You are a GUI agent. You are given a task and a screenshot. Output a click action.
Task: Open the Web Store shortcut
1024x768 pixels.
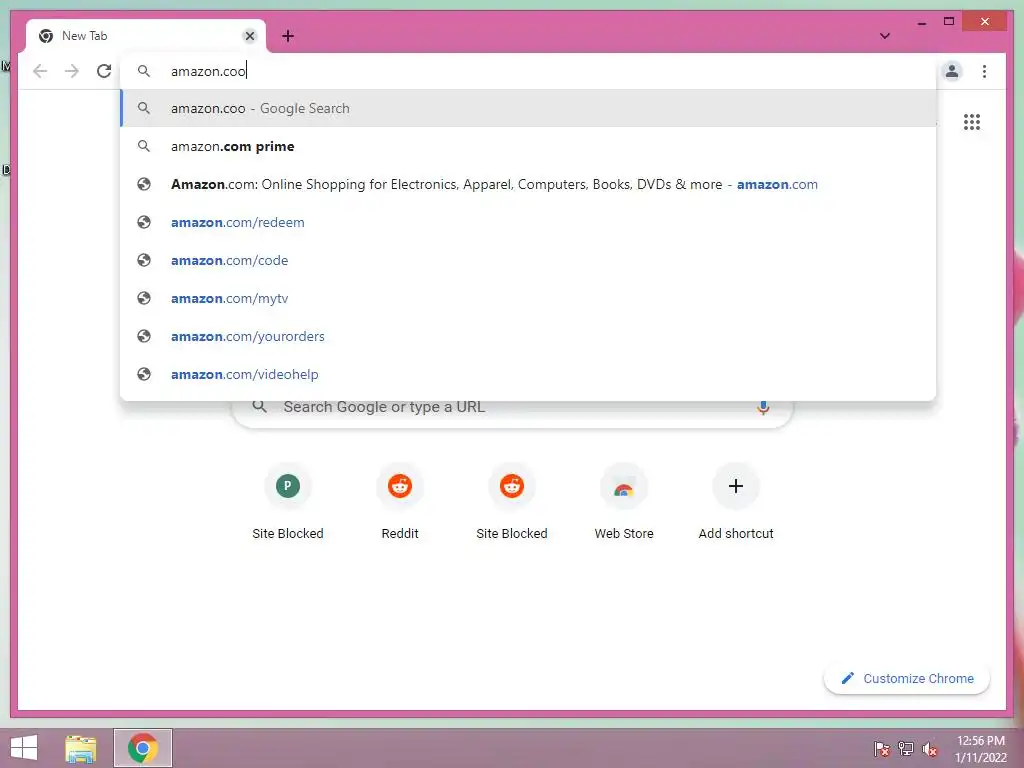pos(624,503)
